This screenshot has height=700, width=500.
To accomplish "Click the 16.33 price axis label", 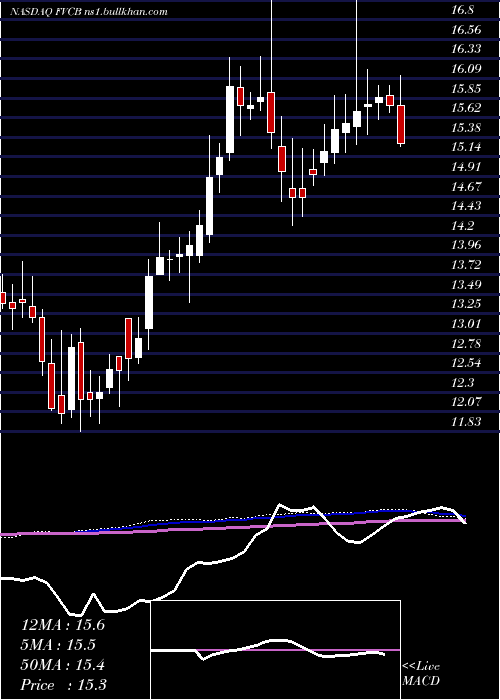I will (466, 49).
